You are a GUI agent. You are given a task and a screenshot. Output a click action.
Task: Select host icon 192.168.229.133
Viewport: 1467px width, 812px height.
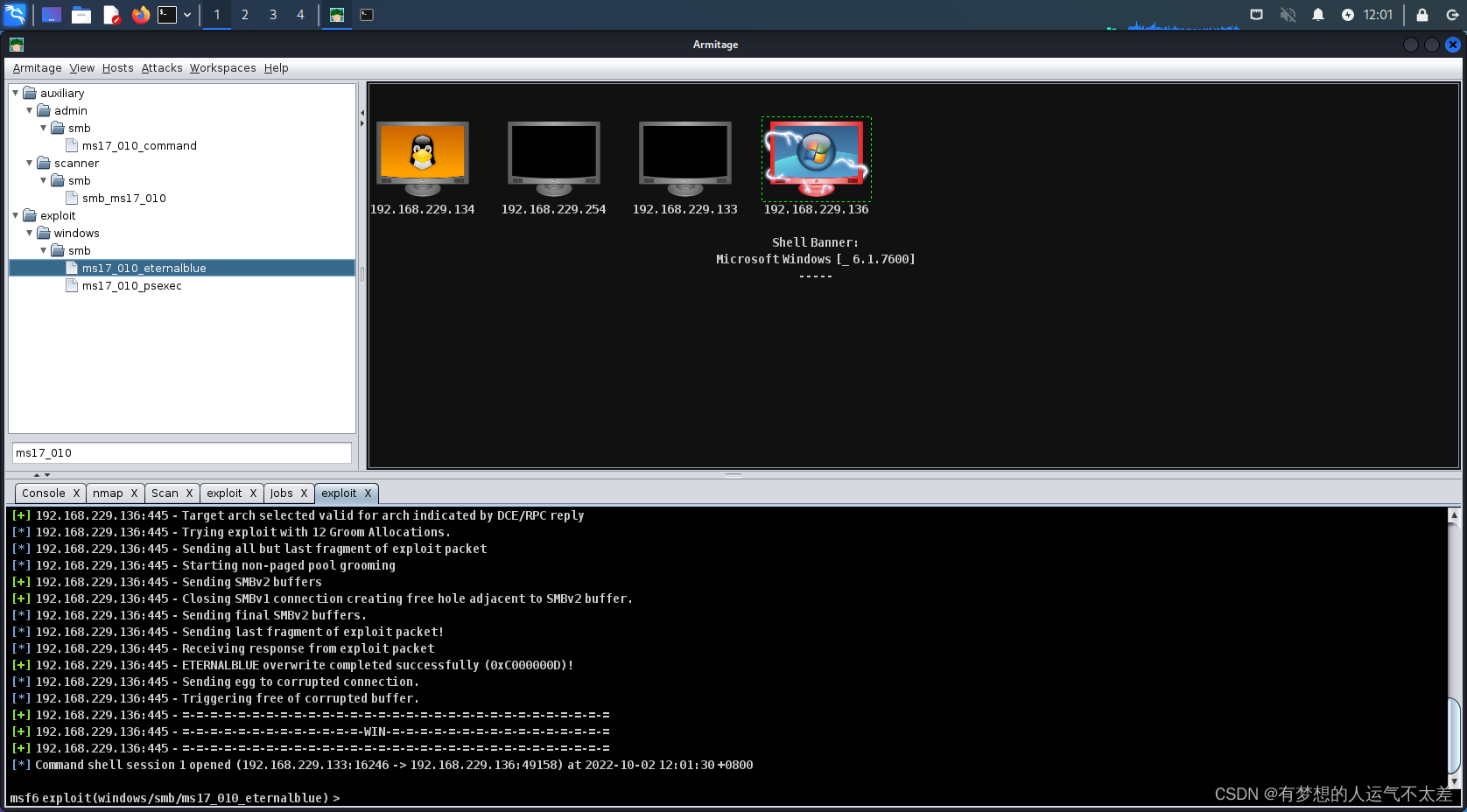[685, 158]
